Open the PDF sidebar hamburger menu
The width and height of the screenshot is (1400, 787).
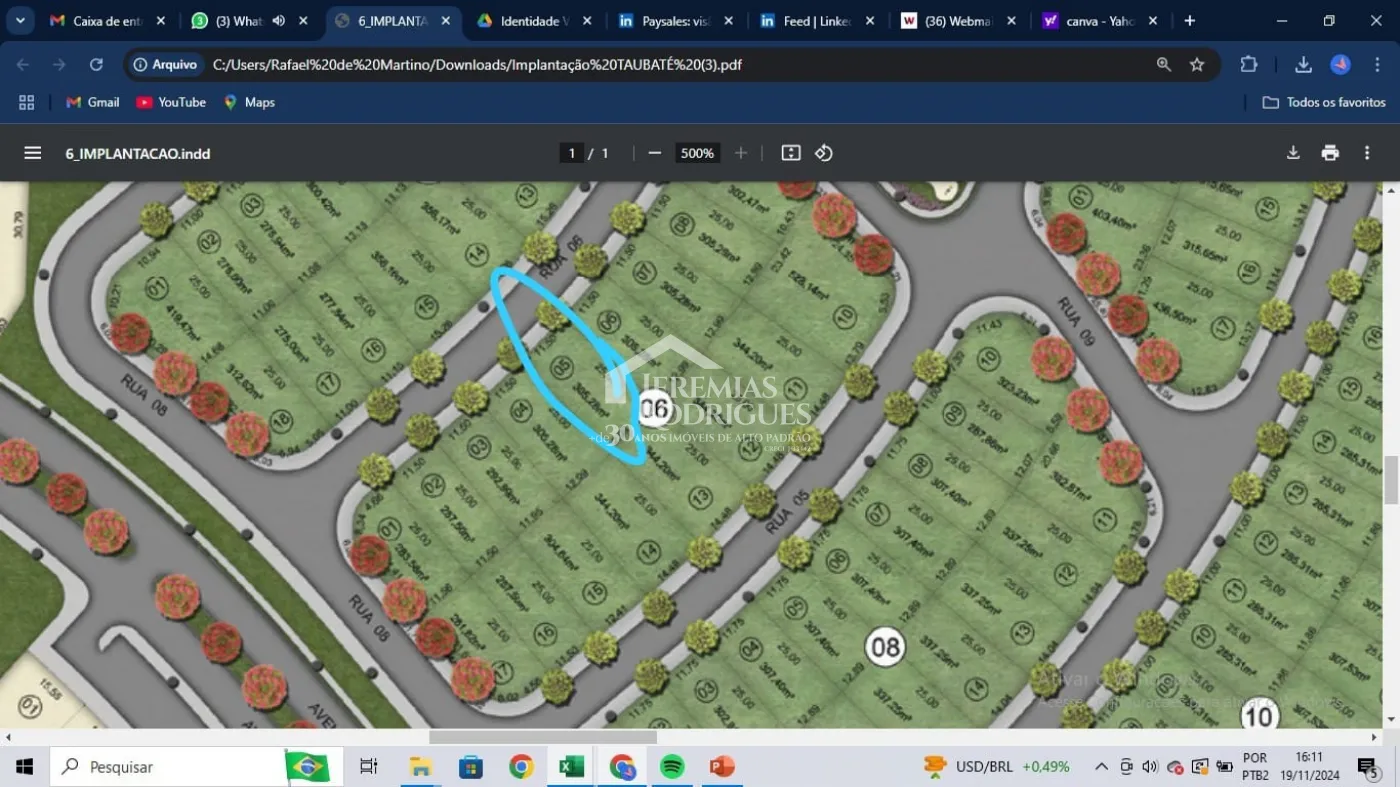pos(33,153)
